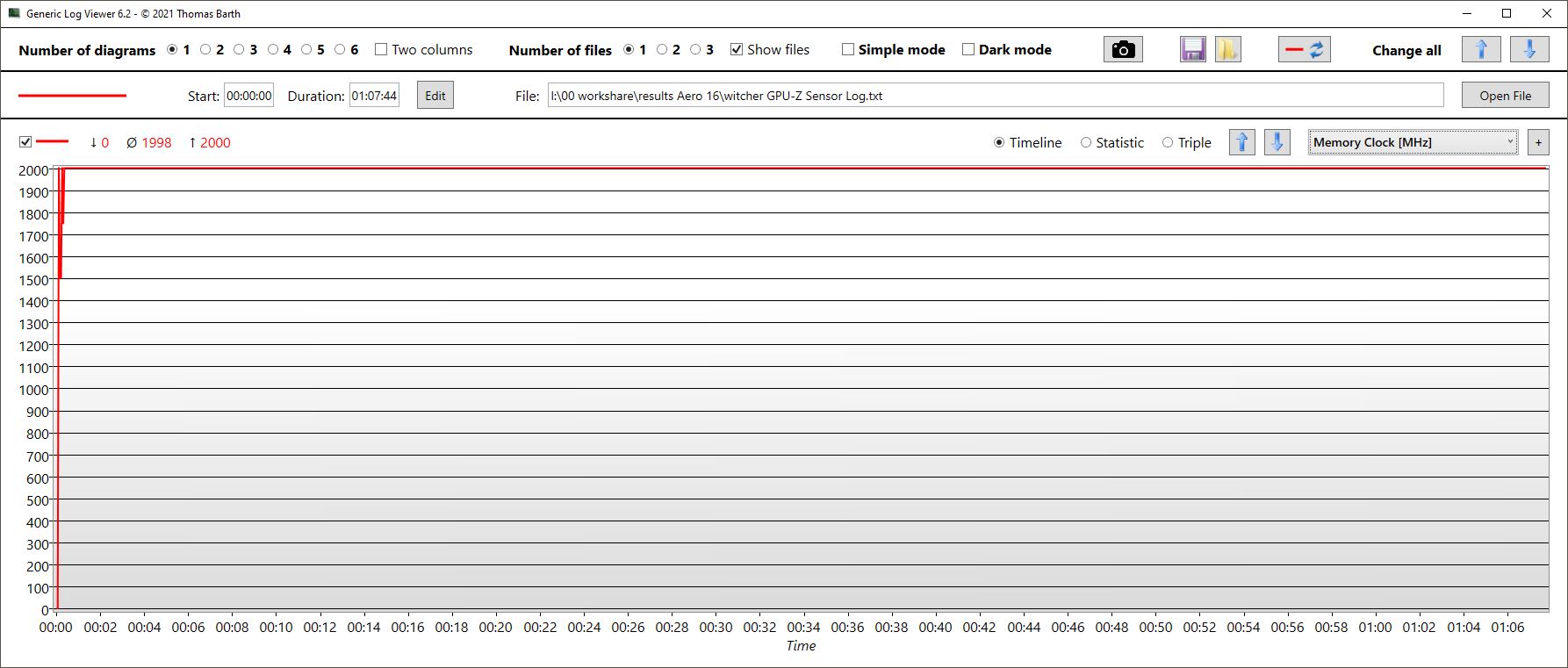Click the blue down arrow beside sensor dropdown

coord(1277,142)
